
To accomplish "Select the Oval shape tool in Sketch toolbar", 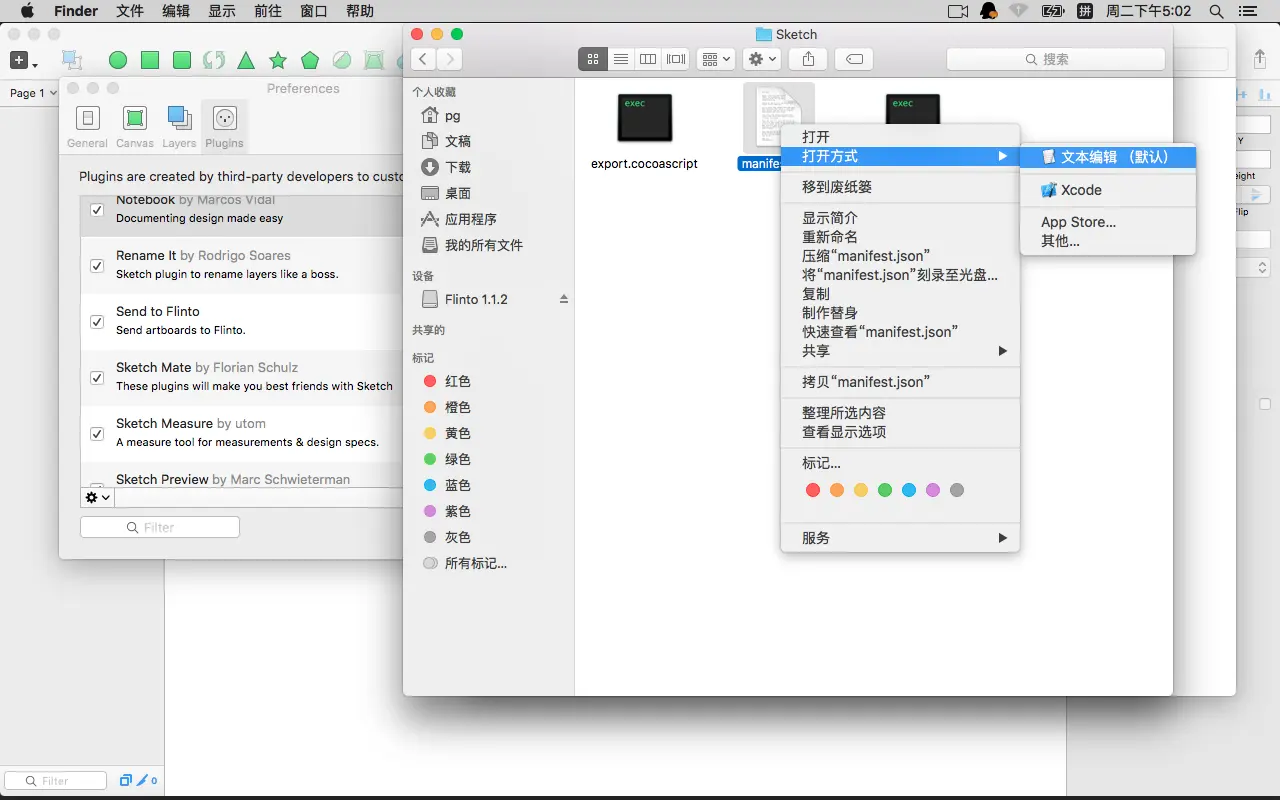I will tap(118, 60).
